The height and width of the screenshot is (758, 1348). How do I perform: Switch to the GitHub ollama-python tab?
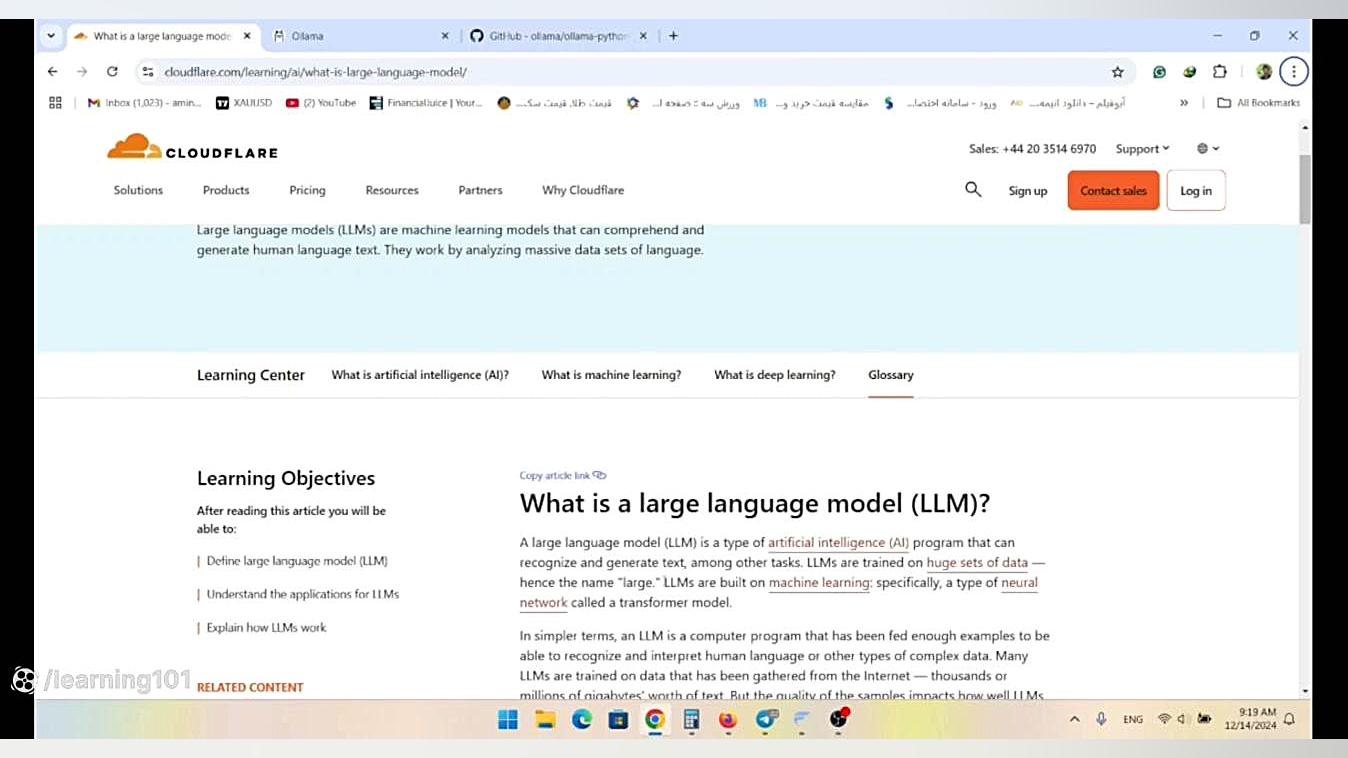tap(559, 36)
